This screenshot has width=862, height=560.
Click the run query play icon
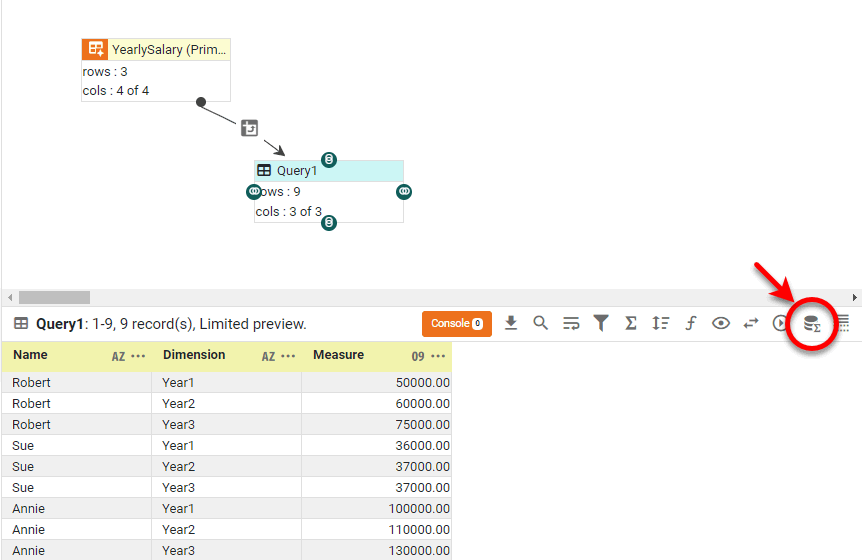pos(780,323)
